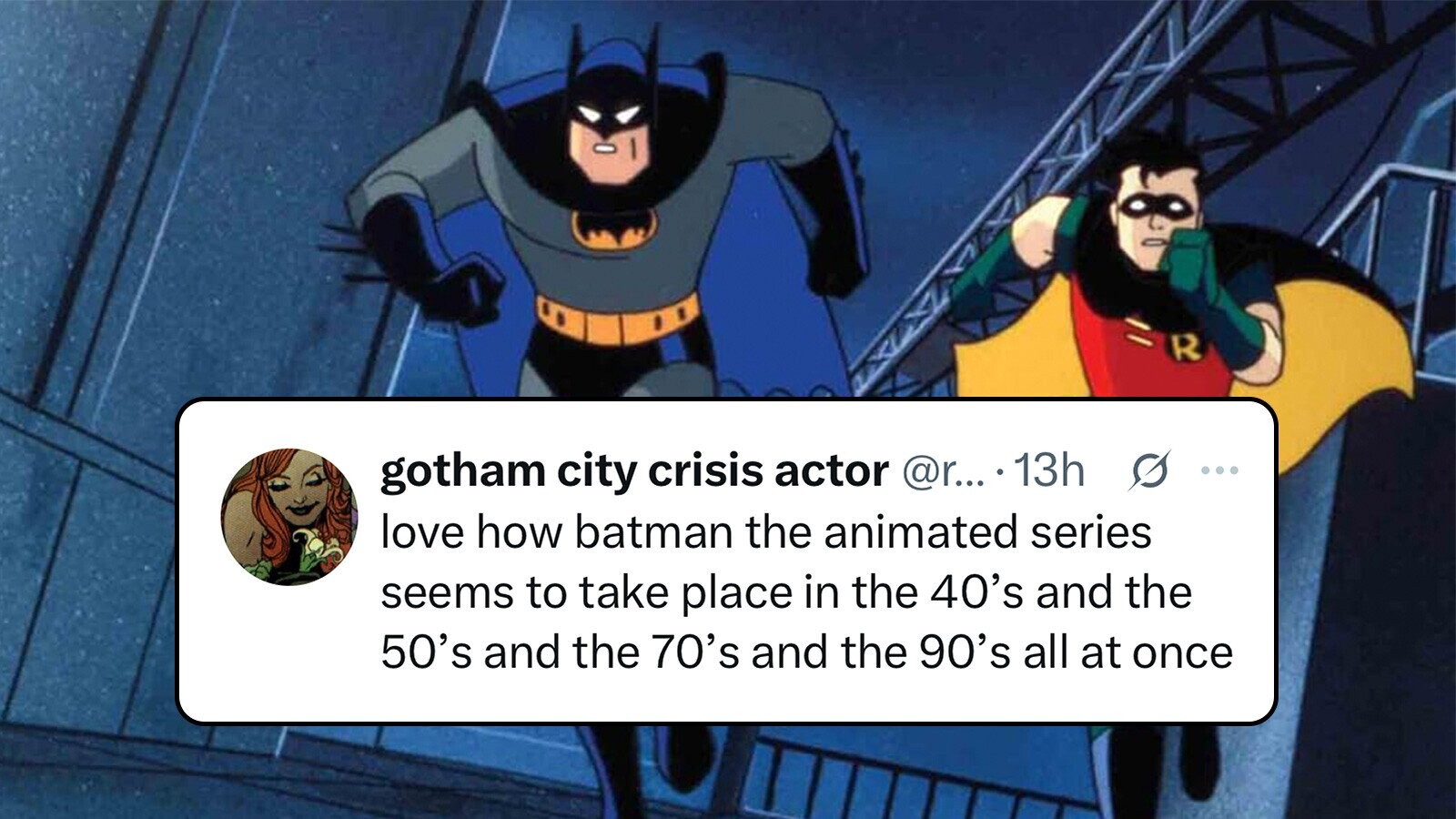Viewport: 1456px width, 819px height.
Task: Open the three-dot more options menu
Action: pos(1219,471)
